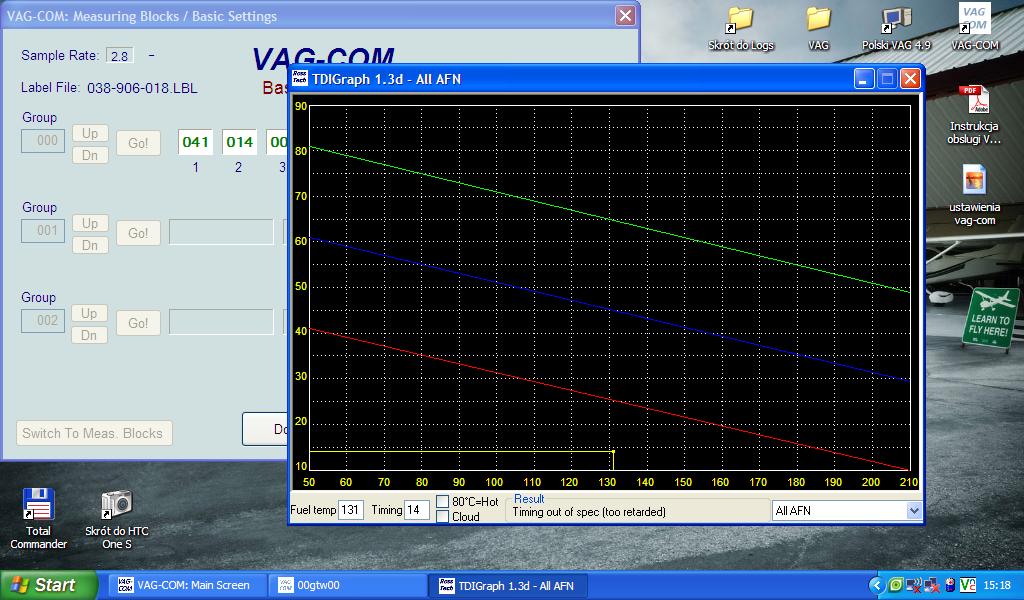Click Up button for group 002

90,313
